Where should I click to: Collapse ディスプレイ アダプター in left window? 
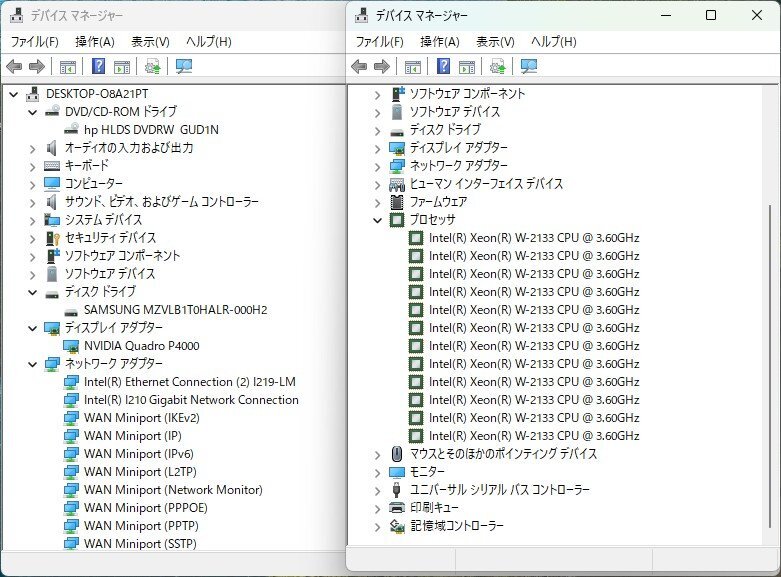pyautogui.click(x=33, y=328)
